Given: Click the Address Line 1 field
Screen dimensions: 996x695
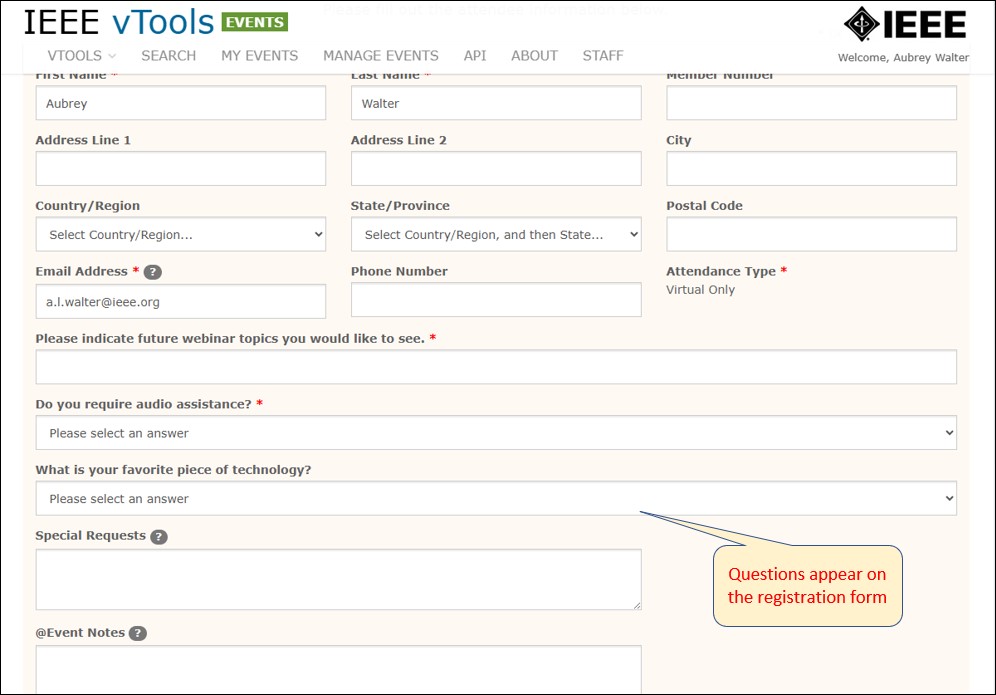Looking at the screenshot, I should pos(180,168).
